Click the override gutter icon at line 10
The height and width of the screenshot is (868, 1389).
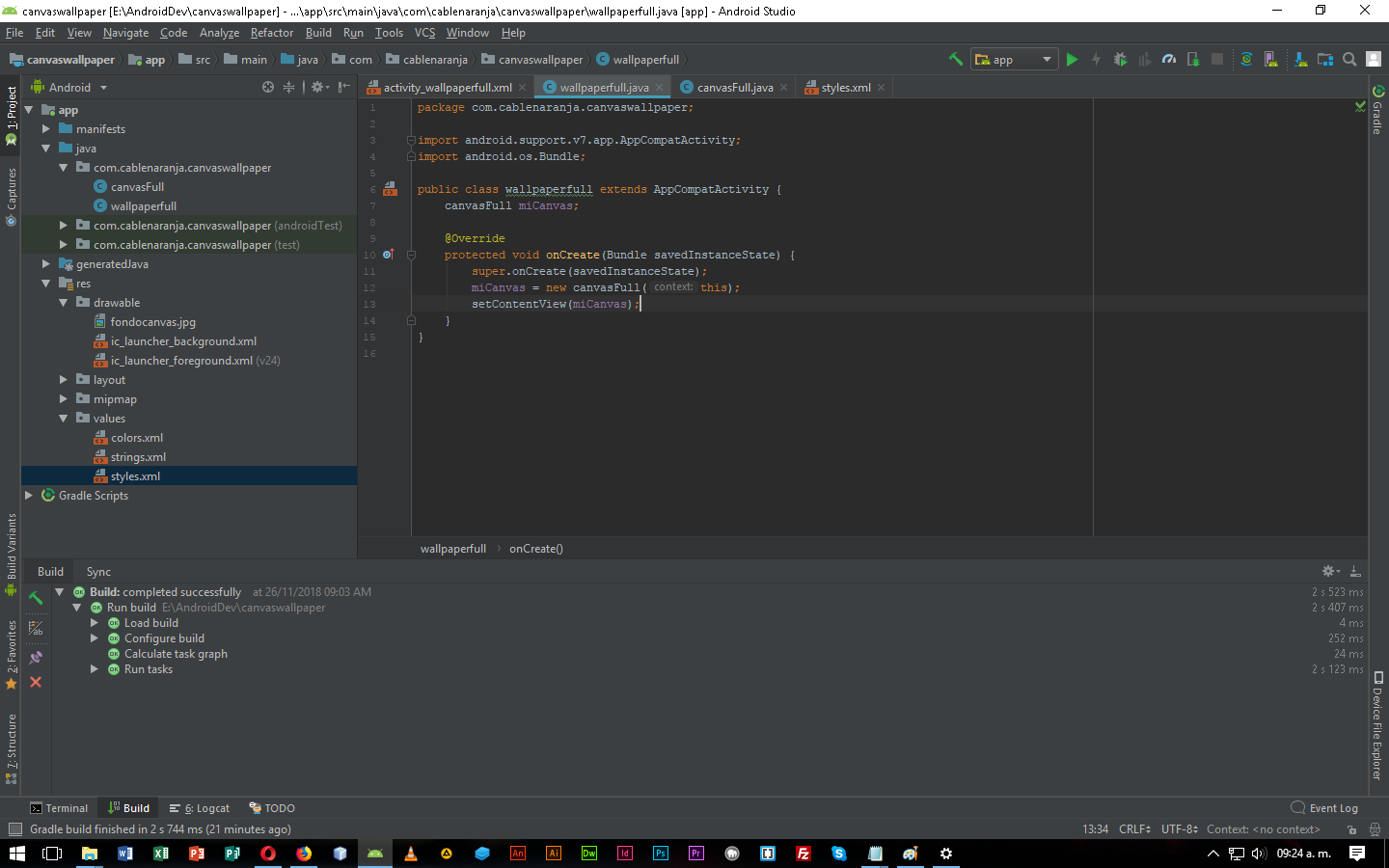[x=388, y=255]
